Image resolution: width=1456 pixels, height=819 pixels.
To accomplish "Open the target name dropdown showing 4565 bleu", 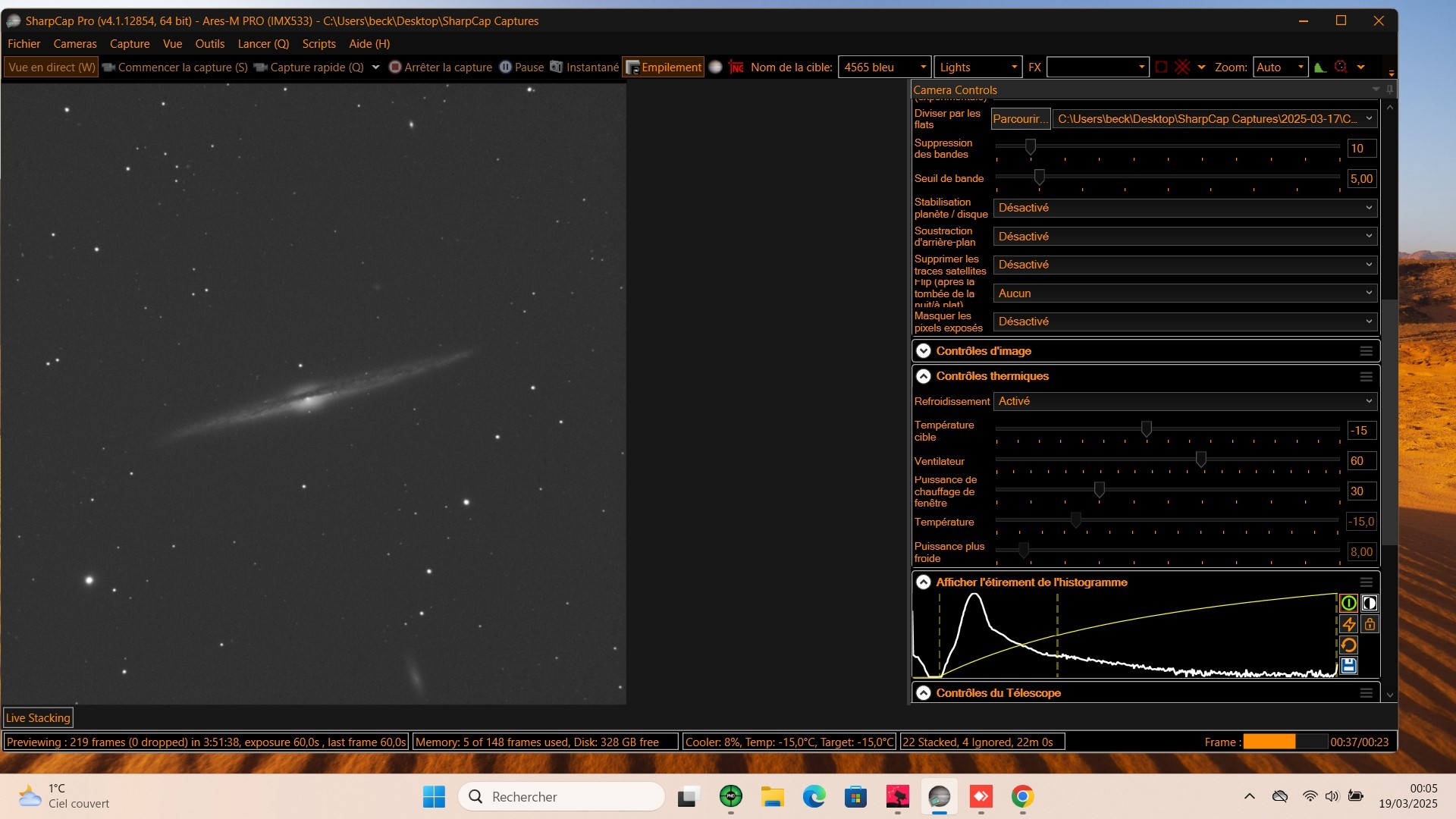I will pos(884,67).
